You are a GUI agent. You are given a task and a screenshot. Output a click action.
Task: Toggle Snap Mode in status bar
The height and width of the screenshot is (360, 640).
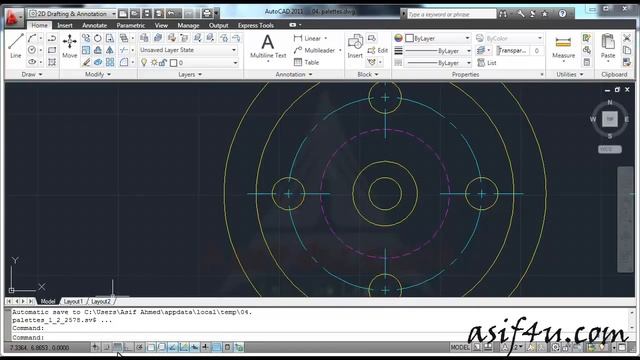107,347
